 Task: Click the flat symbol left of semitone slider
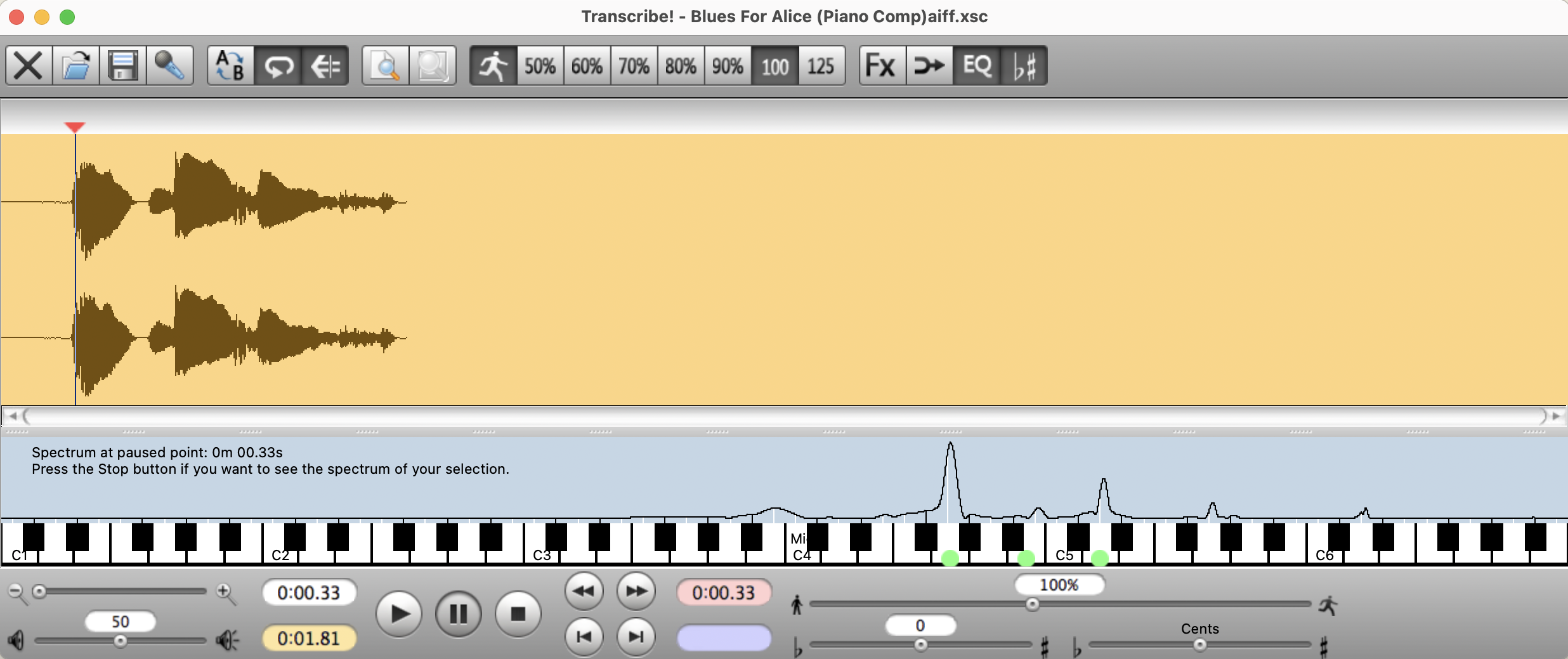point(798,648)
